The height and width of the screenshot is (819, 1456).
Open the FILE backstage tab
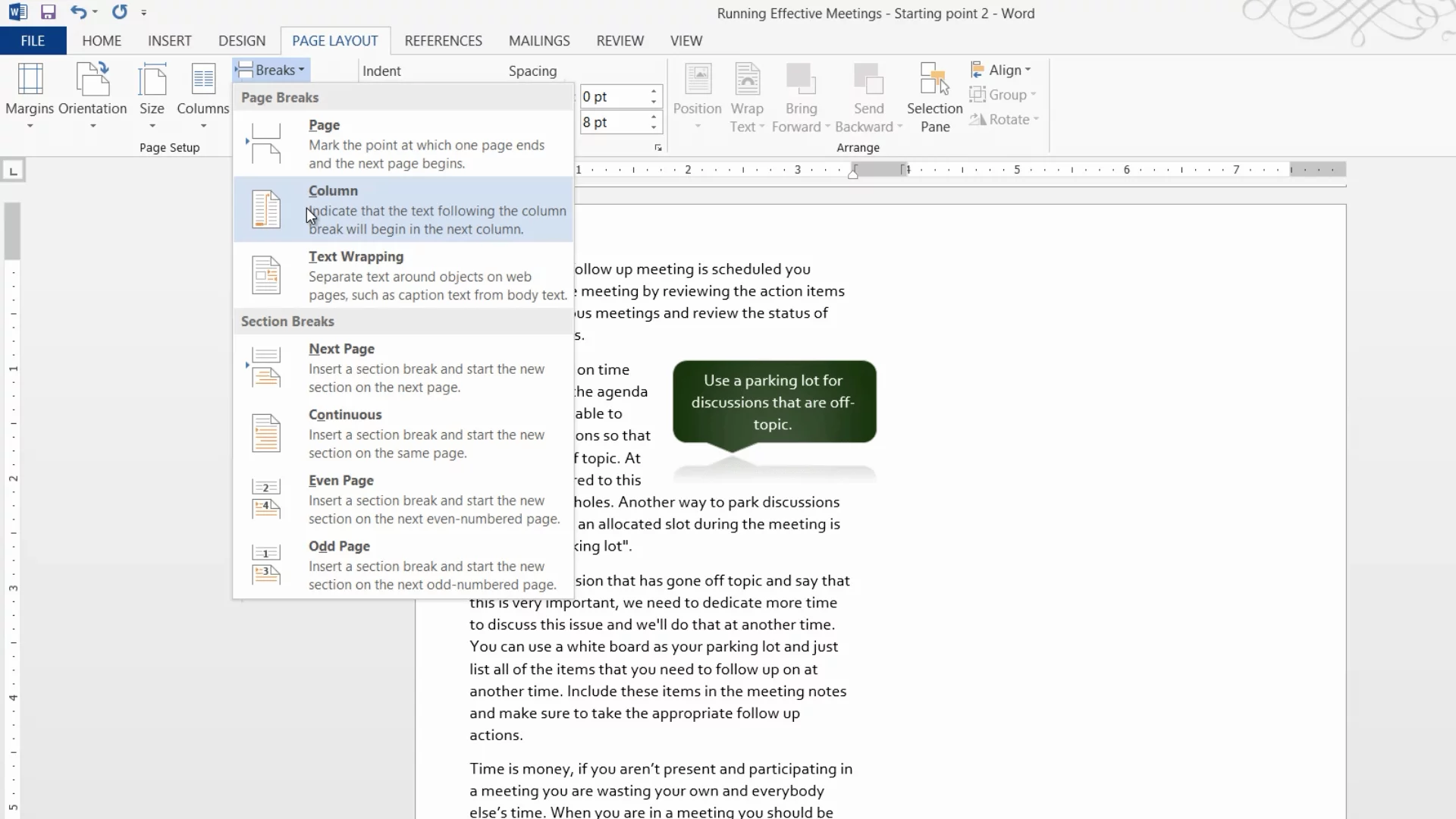tap(33, 41)
